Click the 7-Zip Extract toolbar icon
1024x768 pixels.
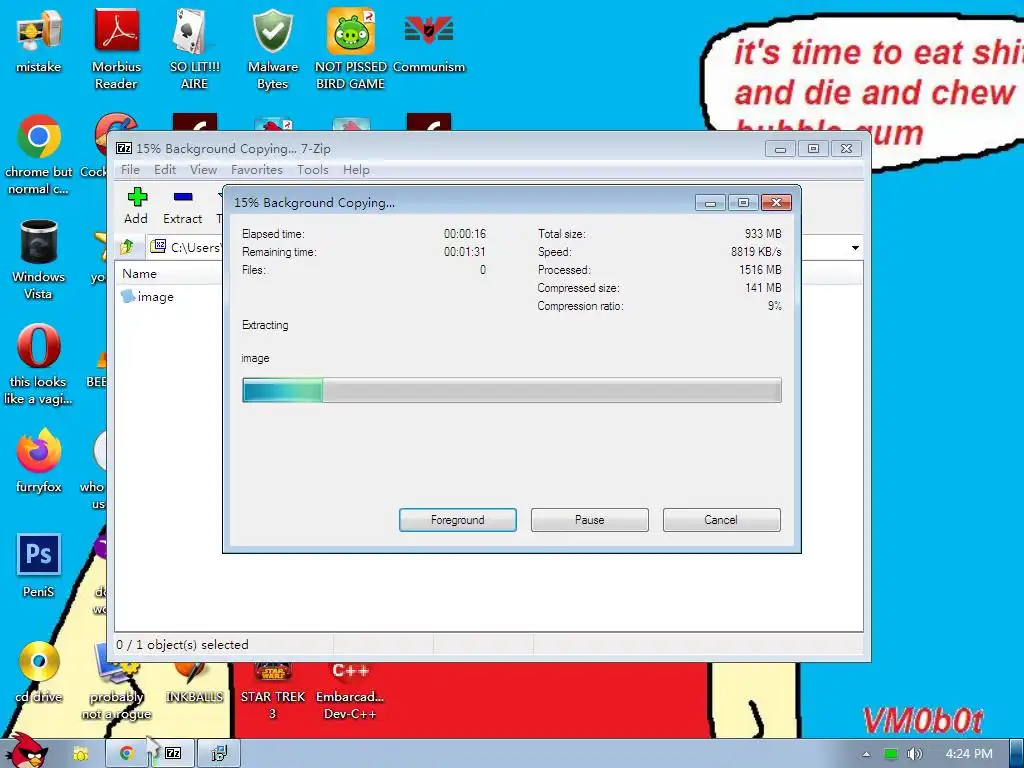(183, 205)
